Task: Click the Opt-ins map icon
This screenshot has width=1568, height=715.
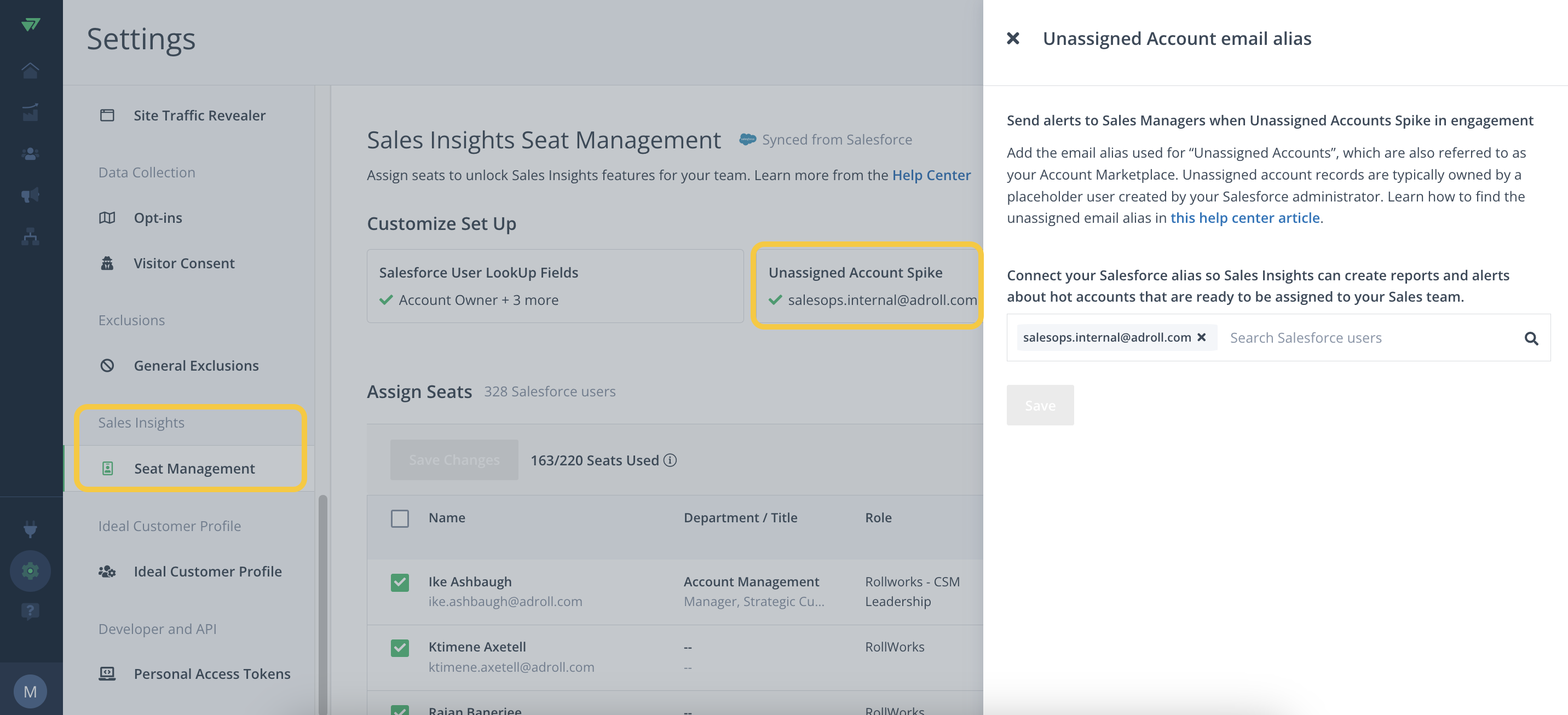Action: 107,217
